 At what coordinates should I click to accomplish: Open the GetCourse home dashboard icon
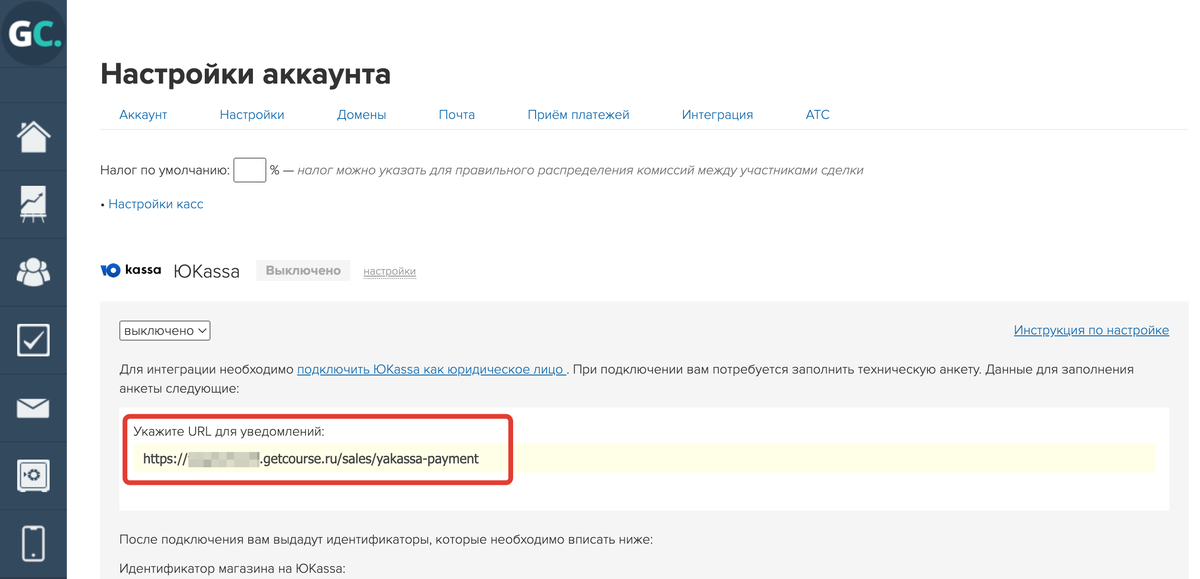(33, 135)
